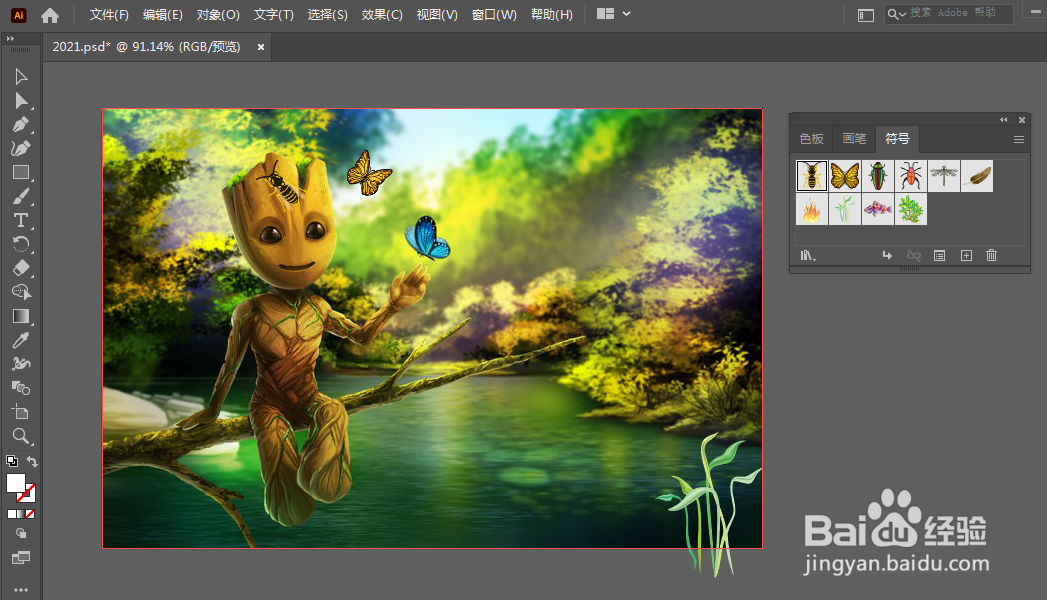Image resolution: width=1047 pixels, height=600 pixels.
Task: Open Edit Toolbar three-dots button
Action: [21, 590]
